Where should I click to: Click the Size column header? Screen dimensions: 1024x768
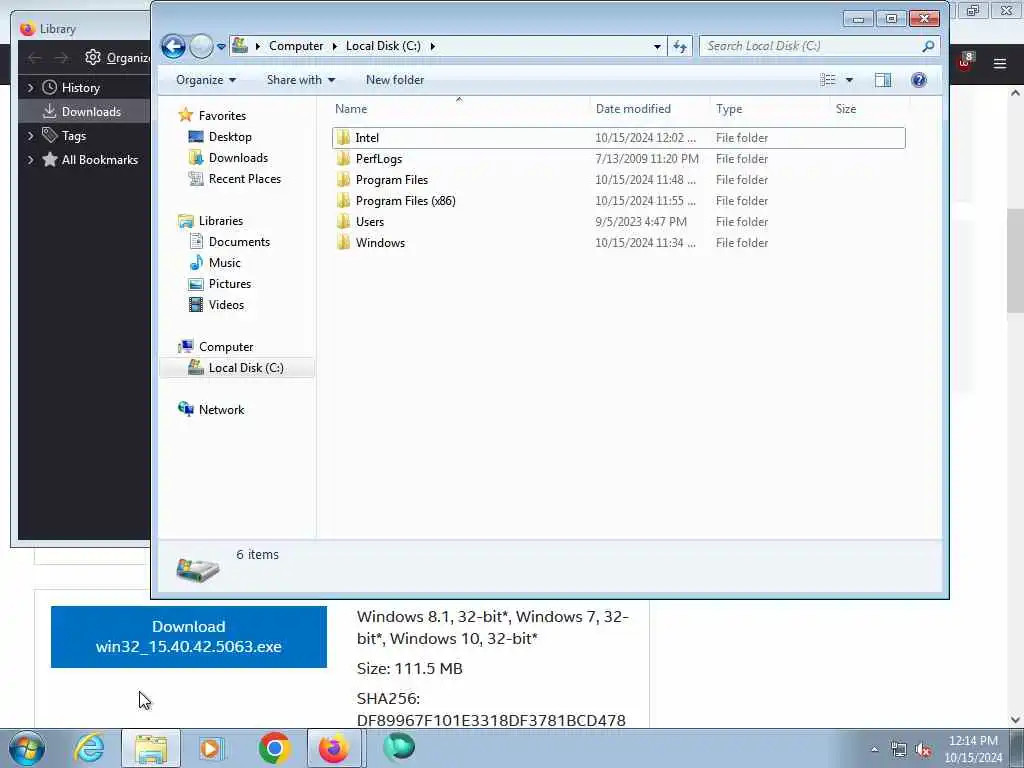click(x=869, y=108)
